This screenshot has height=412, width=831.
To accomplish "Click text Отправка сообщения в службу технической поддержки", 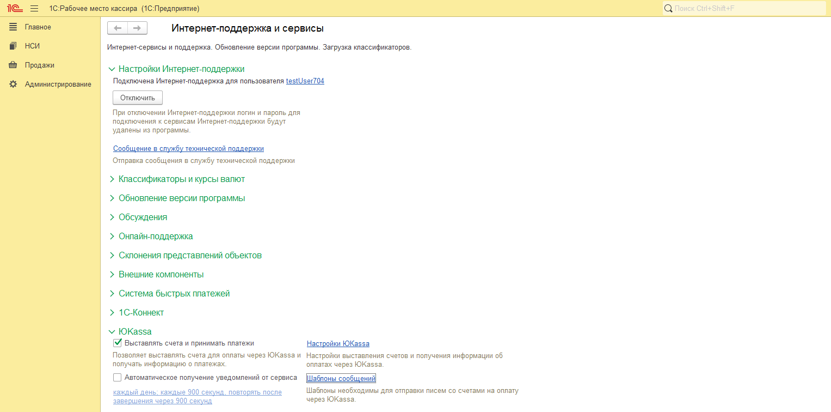I will (x=204, y=160).
